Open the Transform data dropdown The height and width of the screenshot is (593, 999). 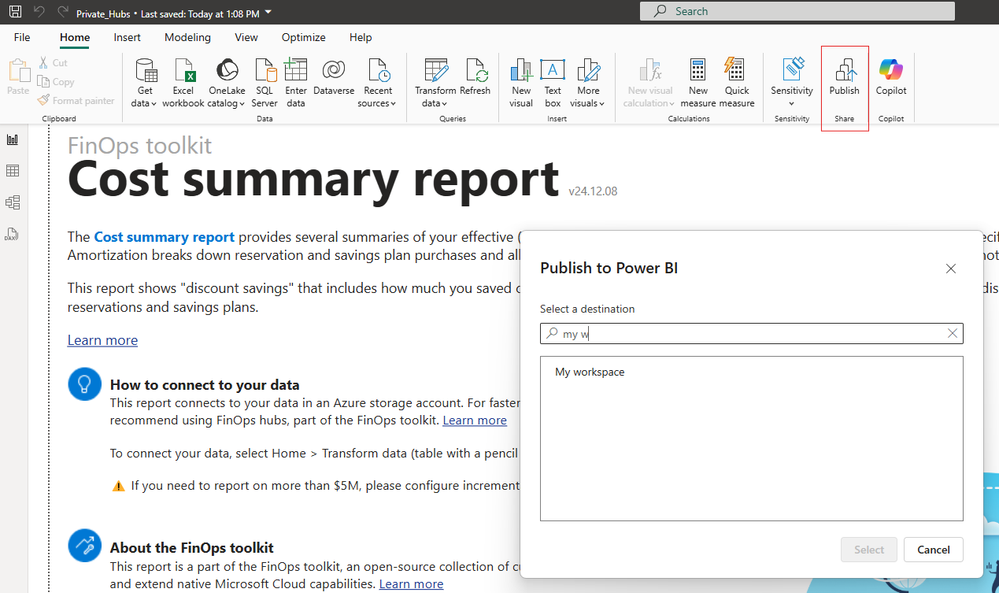point(435,83)
